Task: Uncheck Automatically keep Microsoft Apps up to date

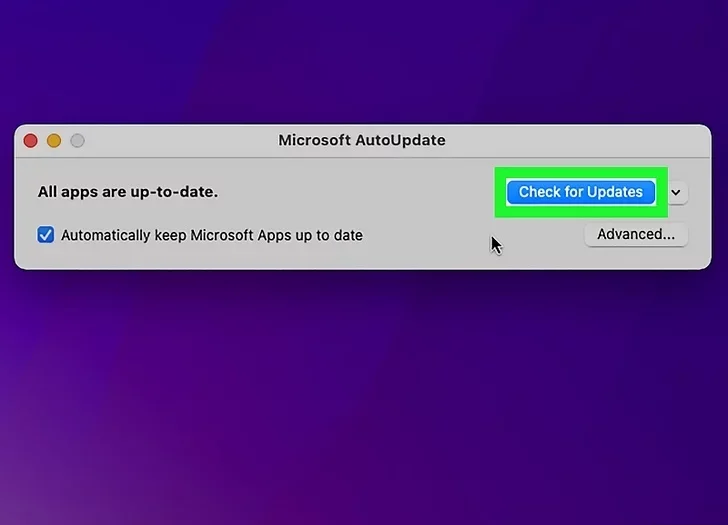Action: click(46, 235)
